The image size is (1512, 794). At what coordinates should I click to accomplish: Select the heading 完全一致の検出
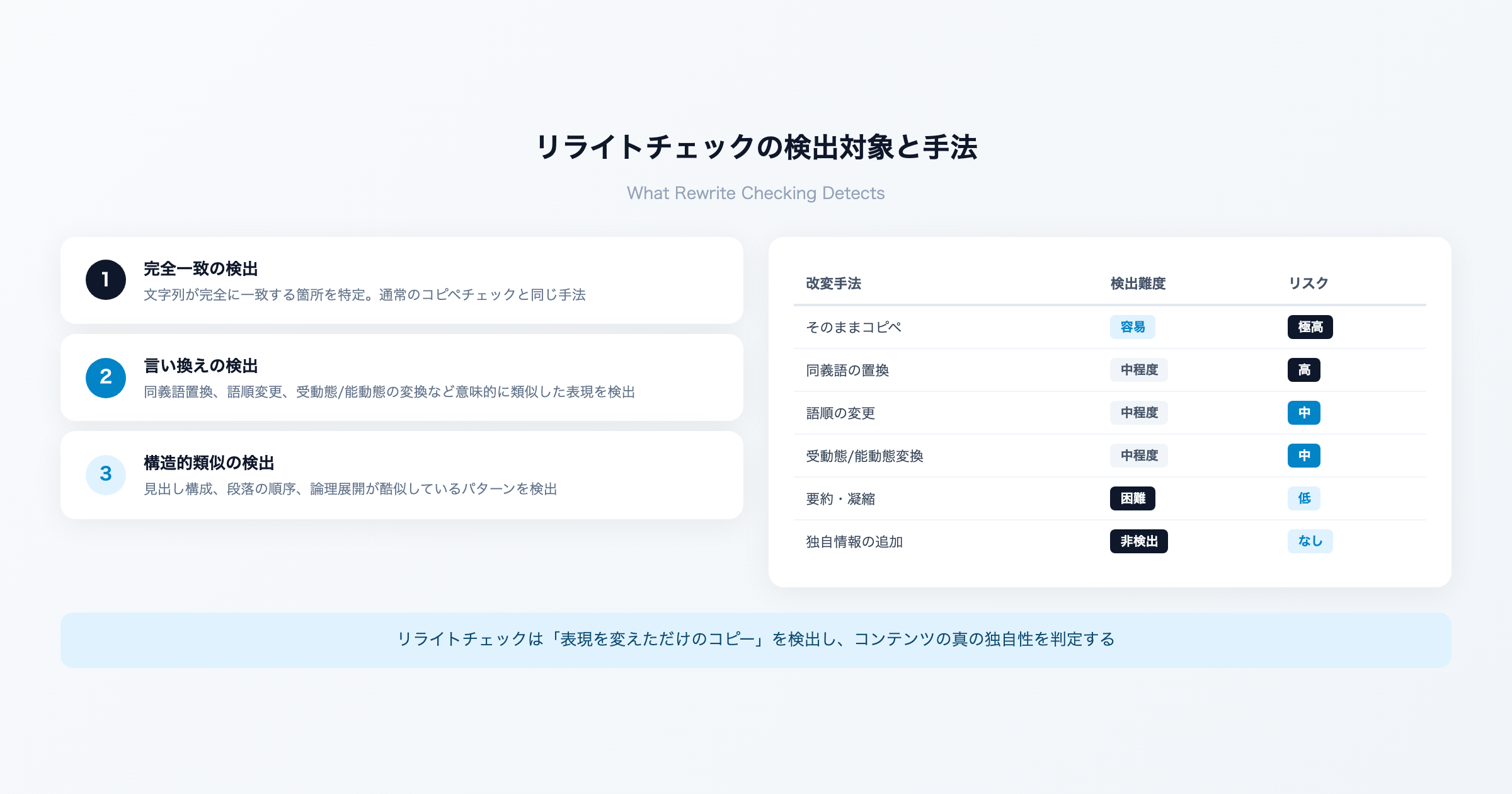pos(201,269)
